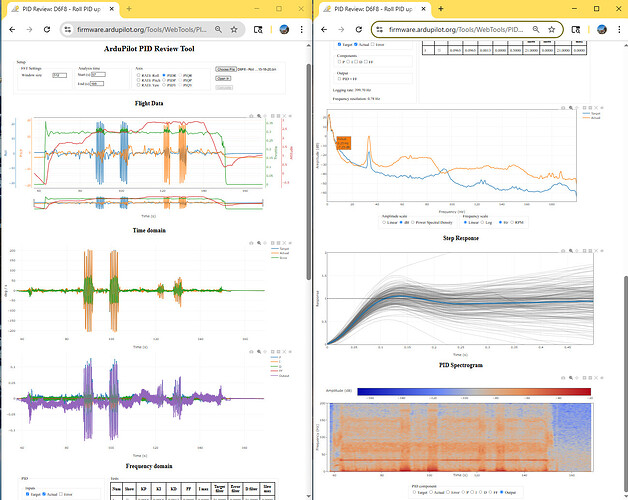Open a new tab in the right browser window
This screenshot has width=628, height=500.
click(441, 8)
